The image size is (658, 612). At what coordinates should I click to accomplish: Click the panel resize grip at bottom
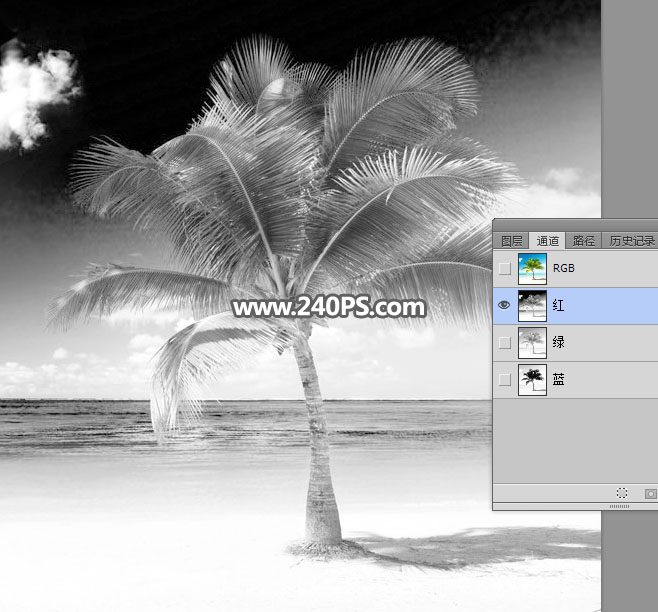click(619, 507)
